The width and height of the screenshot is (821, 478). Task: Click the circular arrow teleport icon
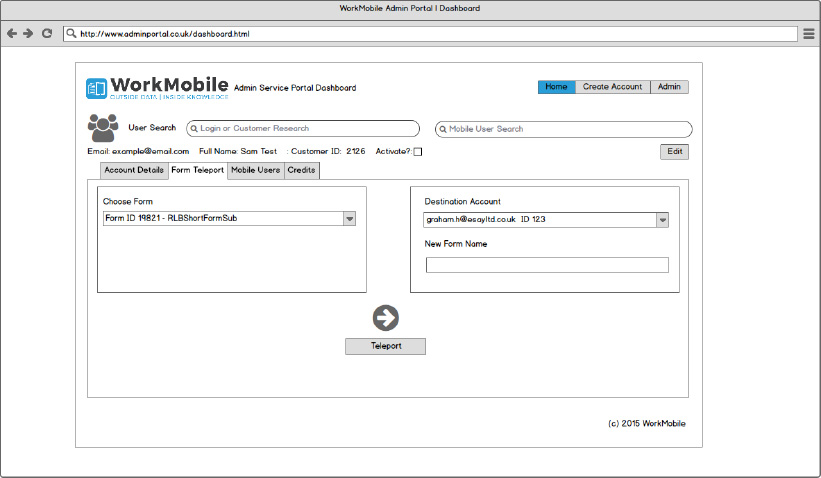click(x=386, y=318)
